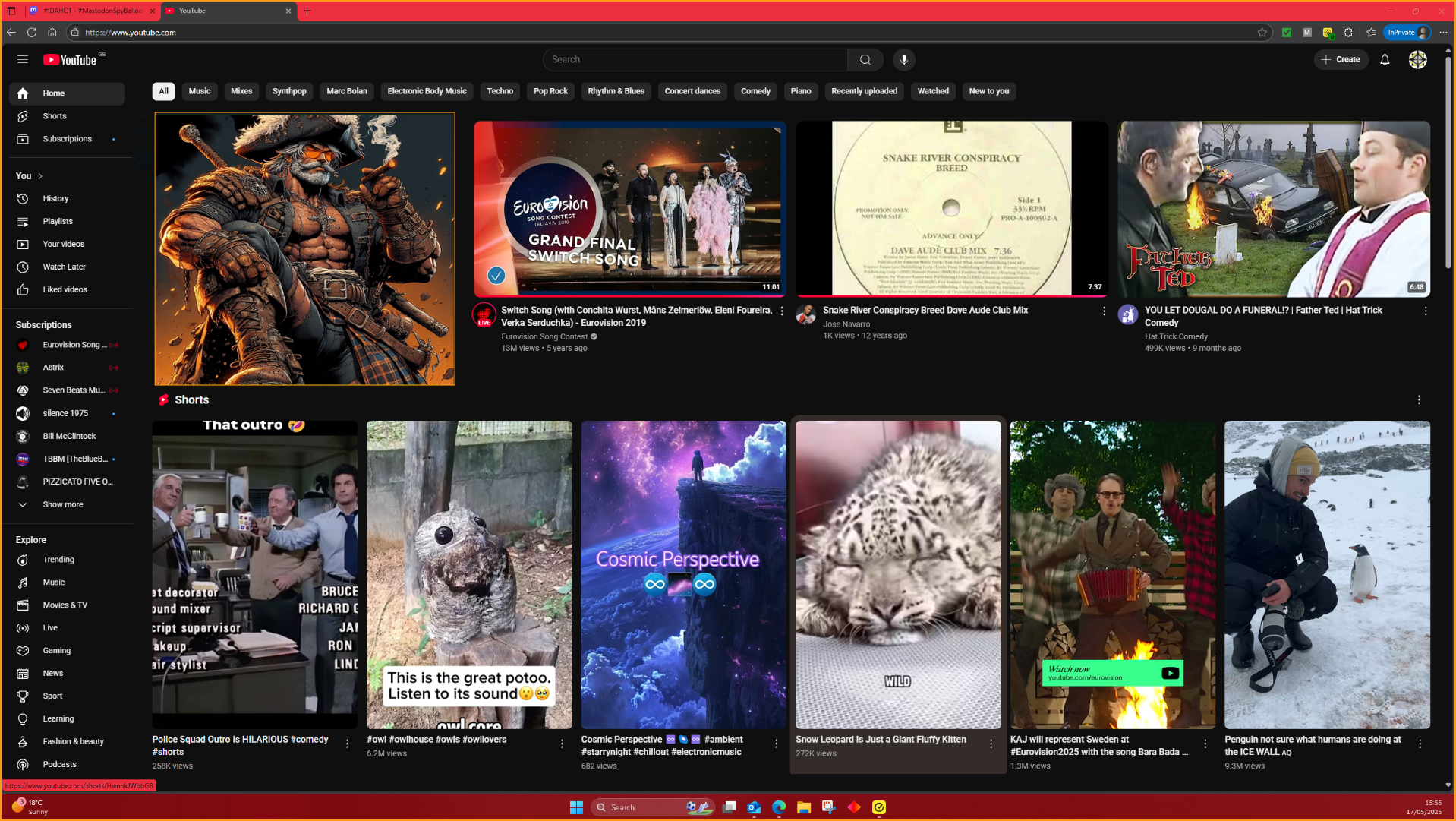Select the Comedy filter chip
The width and height of the screenshot is (1456, 821).
click(x=755, y=91)
